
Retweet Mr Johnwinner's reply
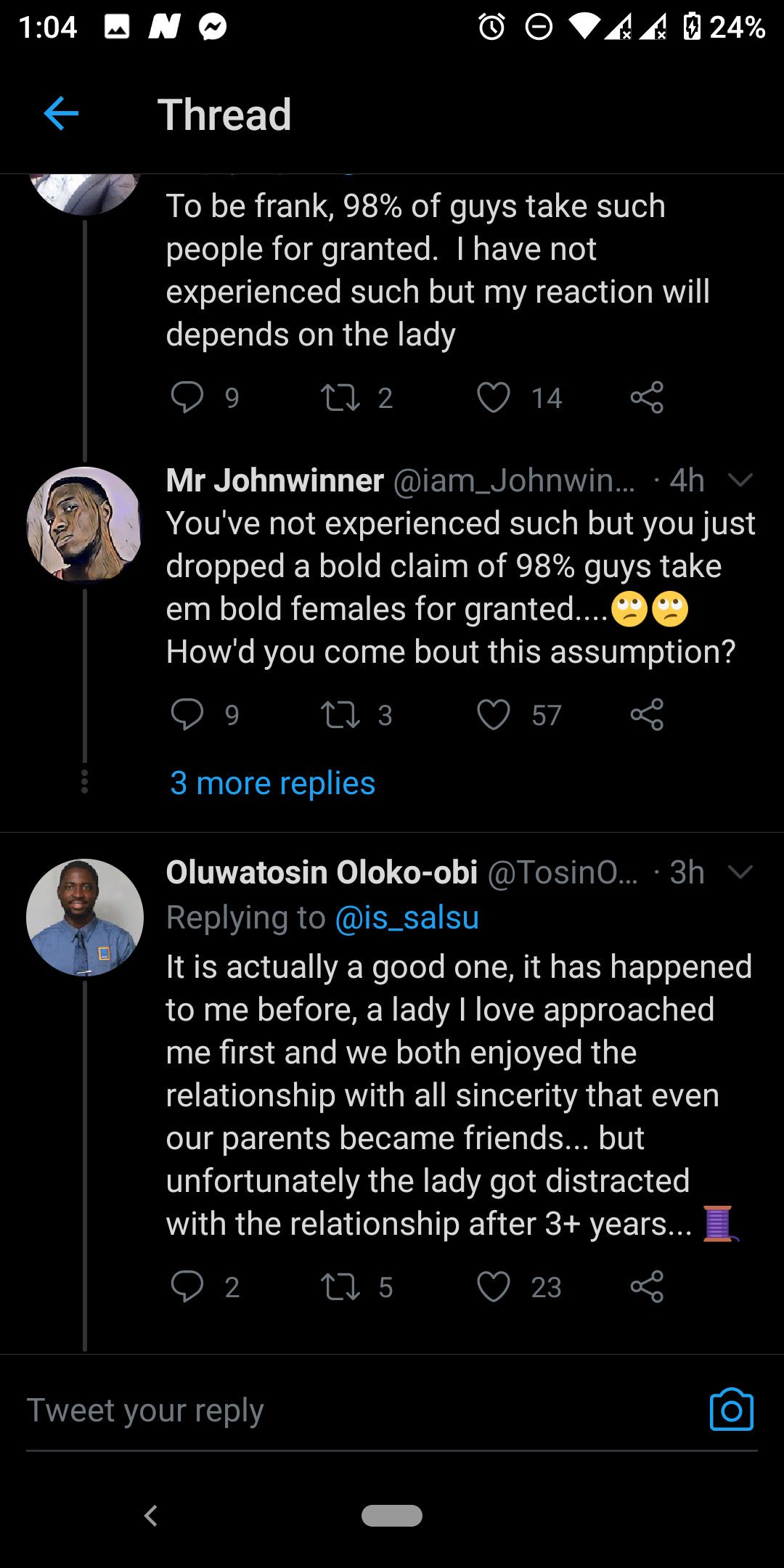[x=340, y=715]
